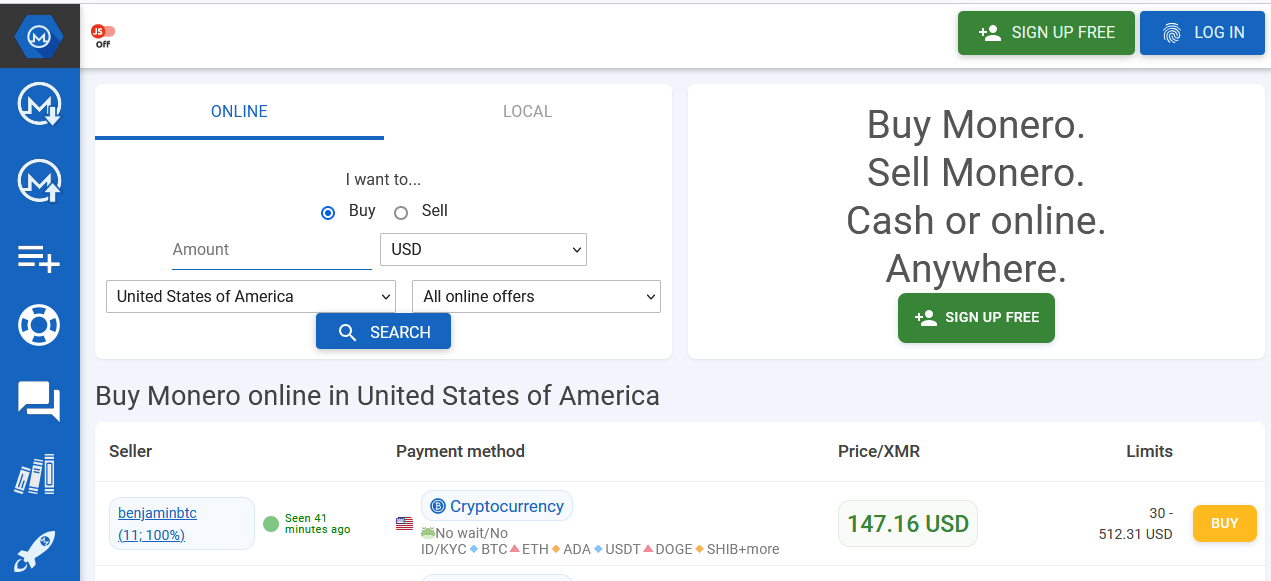Open the All online offers dropdown
The image size is (1271, 581).
[536, 296]
